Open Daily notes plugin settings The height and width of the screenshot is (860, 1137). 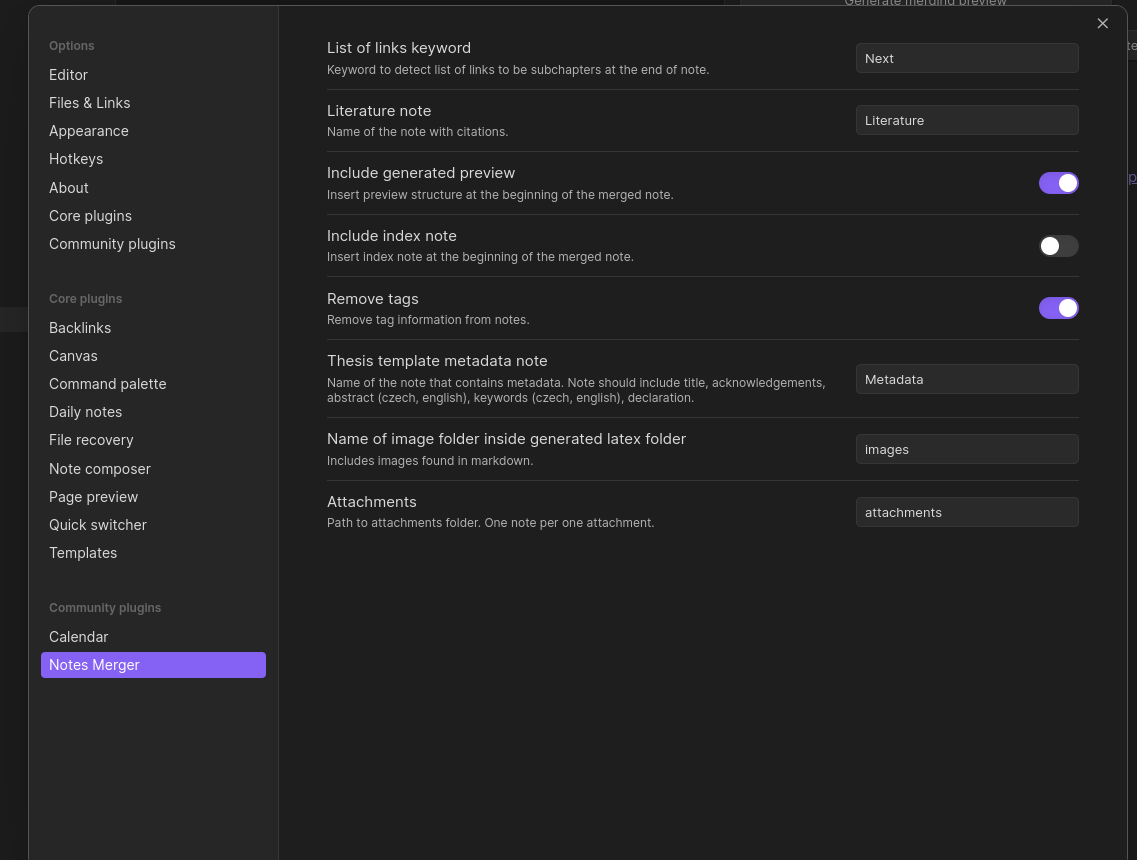(x=85, y=411)
